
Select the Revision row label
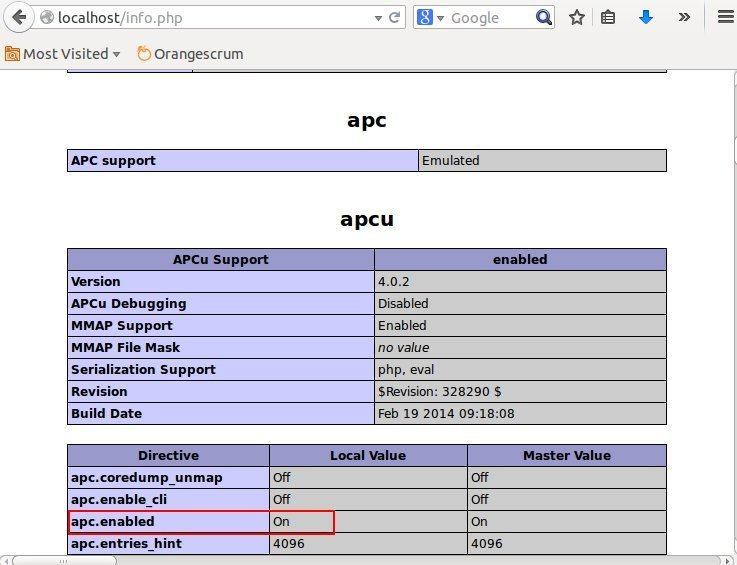(x=221, y=392)
